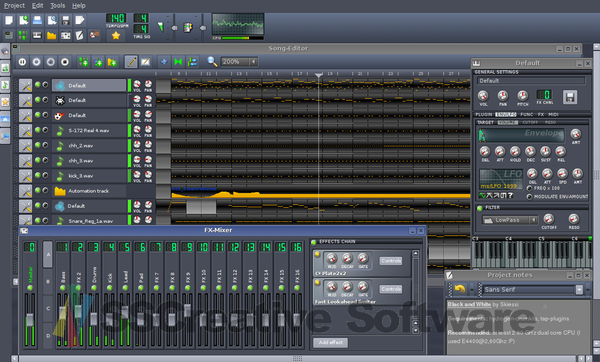The height and width of the screenshot is (362, 600).
Task: Switch to the PLUGIN tab
Action: tap(484, 114)
